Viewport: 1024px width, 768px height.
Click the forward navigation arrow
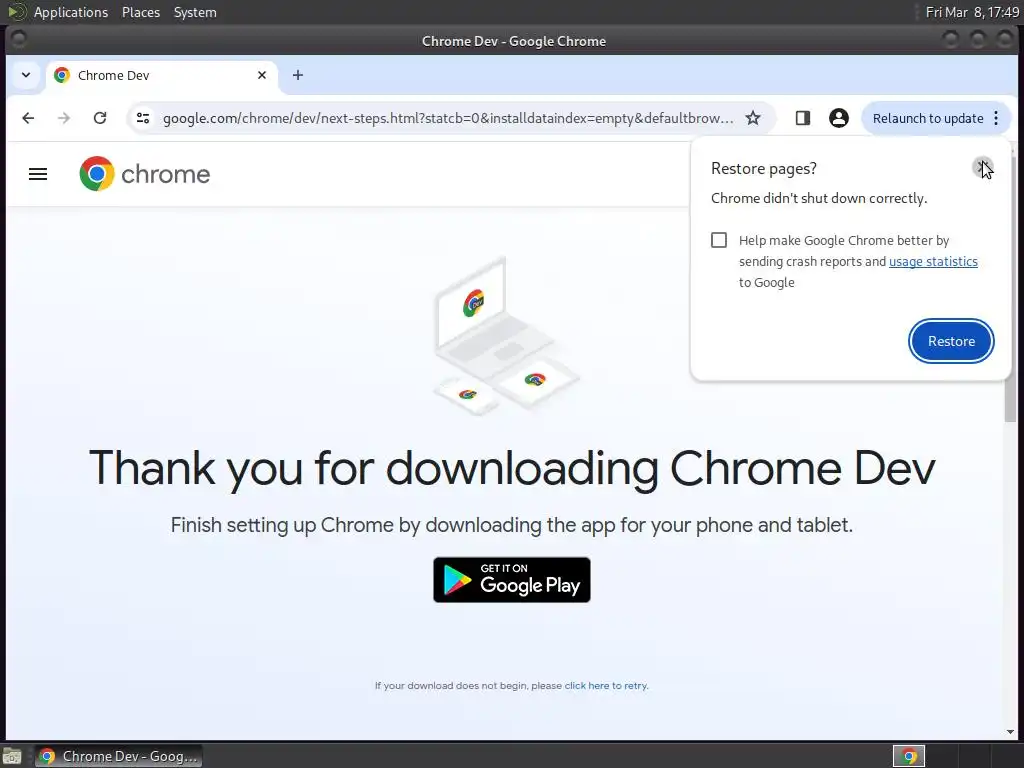[x=64, y=118]
